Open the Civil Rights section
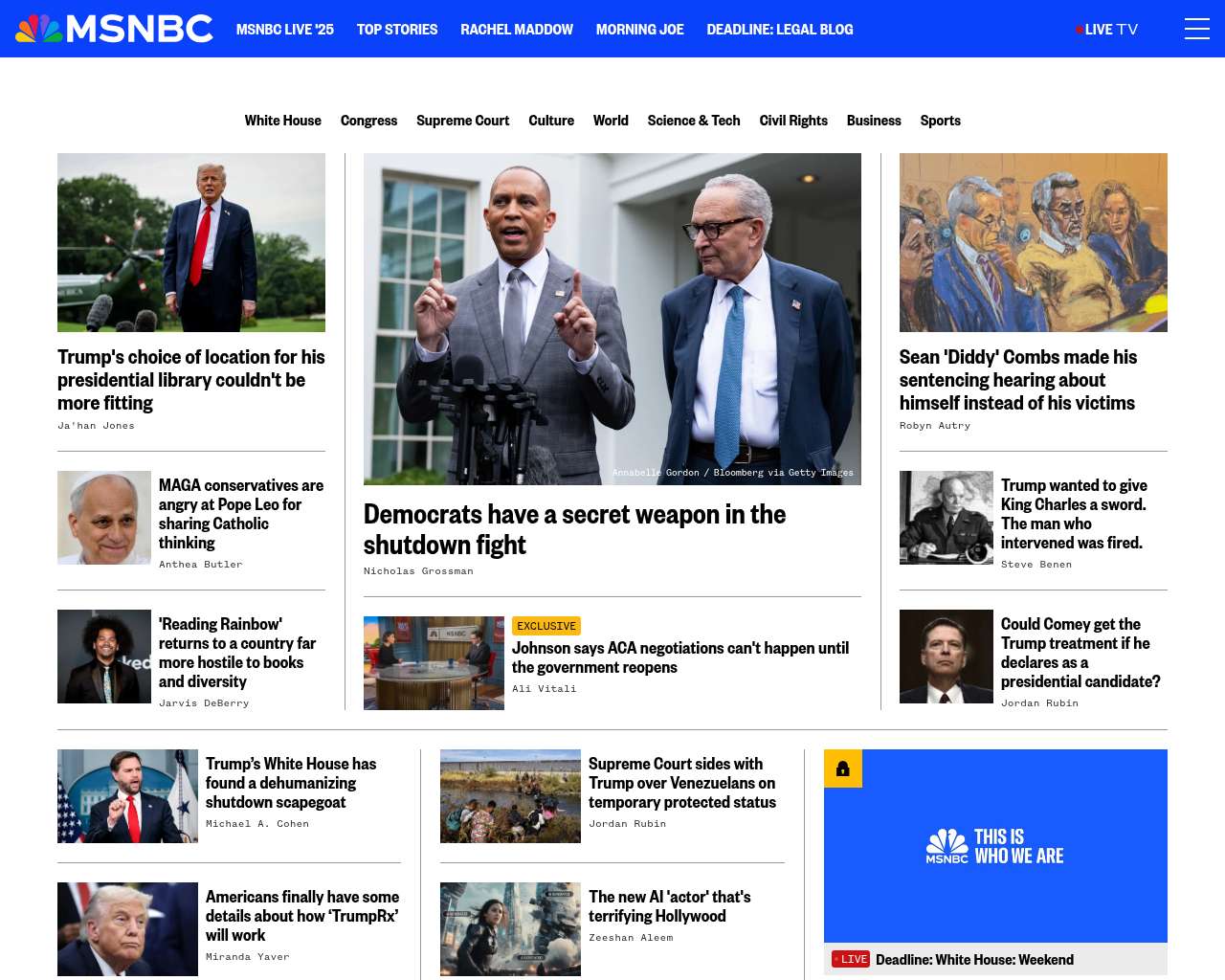Screen dimensions: 1225x980 [x=793, y=121]
